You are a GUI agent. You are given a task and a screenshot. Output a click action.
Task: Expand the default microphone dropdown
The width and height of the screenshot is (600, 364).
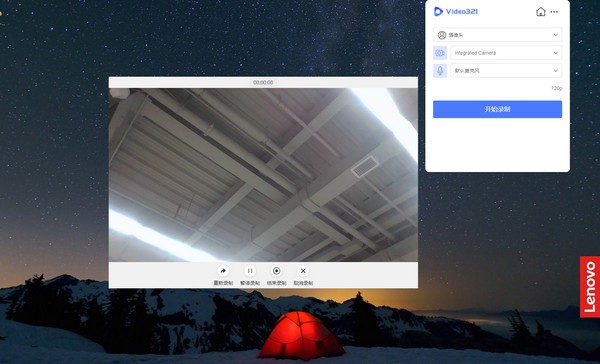[506, 71]
